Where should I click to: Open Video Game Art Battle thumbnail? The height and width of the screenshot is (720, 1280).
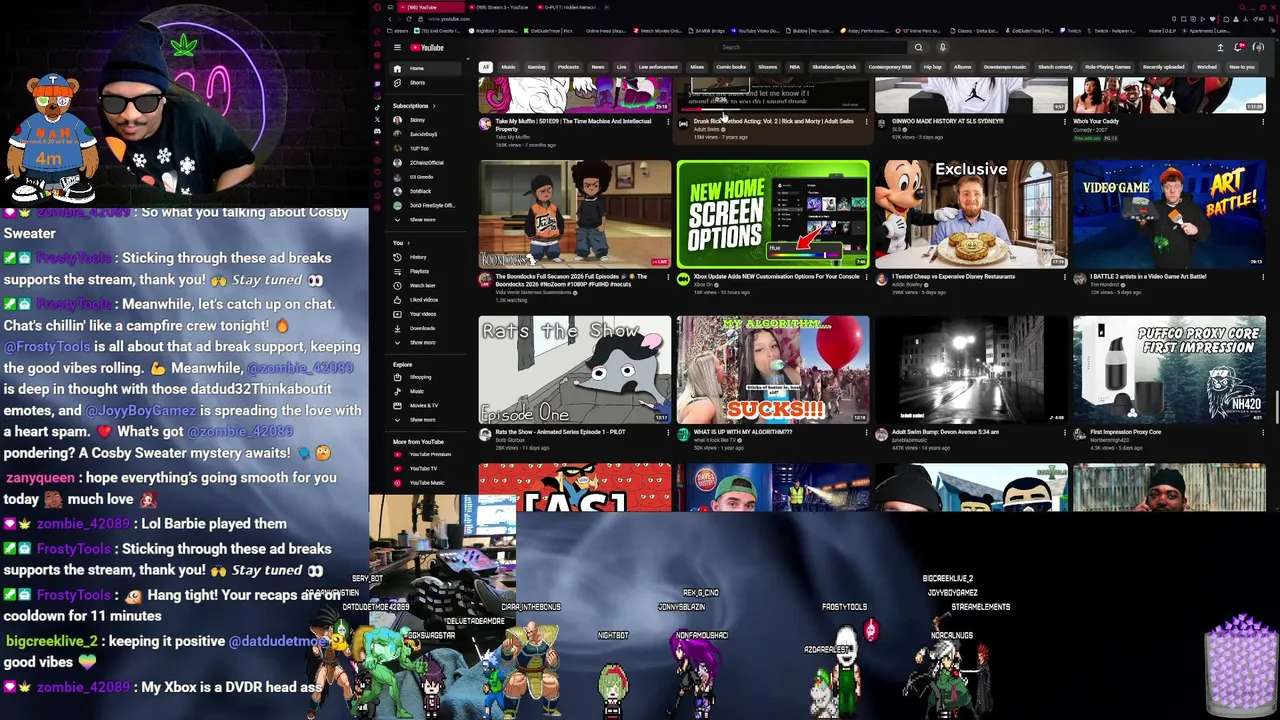tap(1169, 213)
